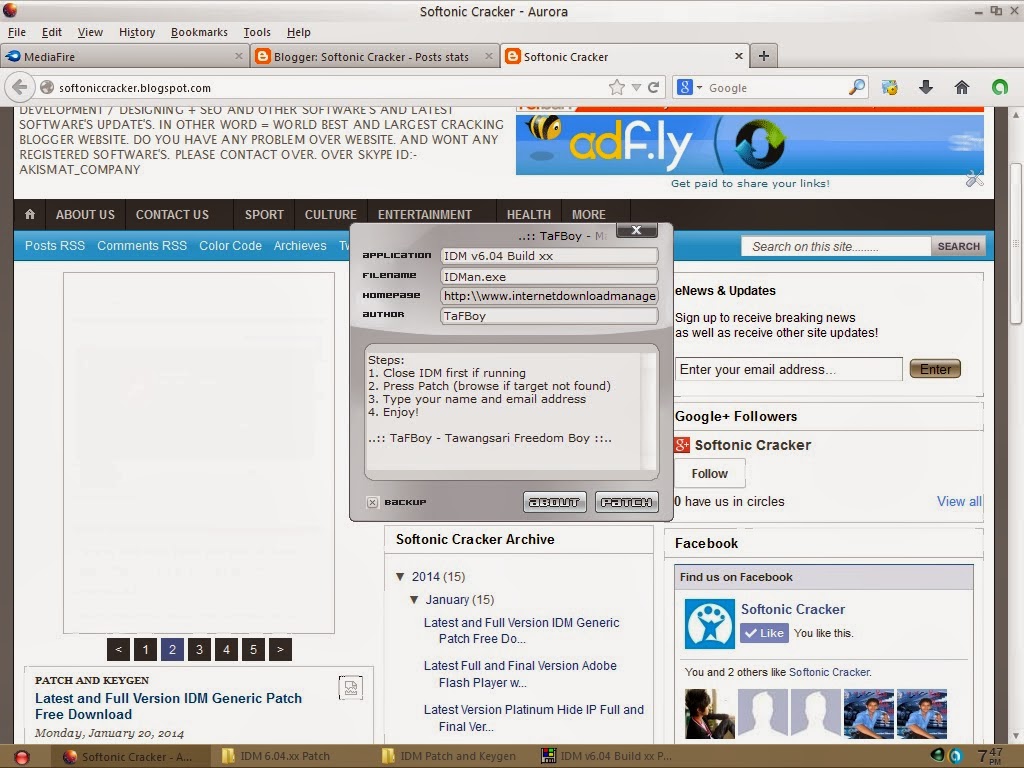
Task: Open the ENTERTAINMENT navigation item
Action: point(424,214)
